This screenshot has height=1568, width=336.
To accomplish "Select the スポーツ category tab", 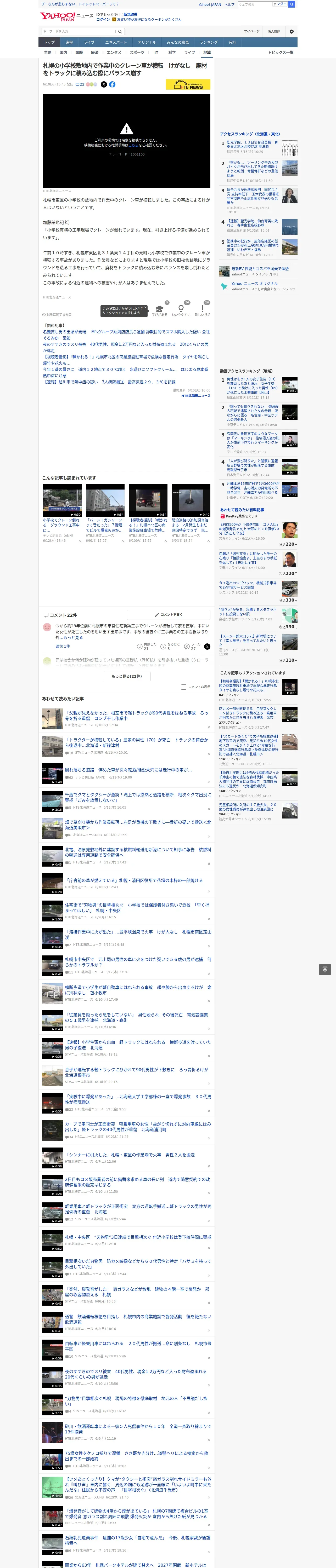I will coord(137,53).
